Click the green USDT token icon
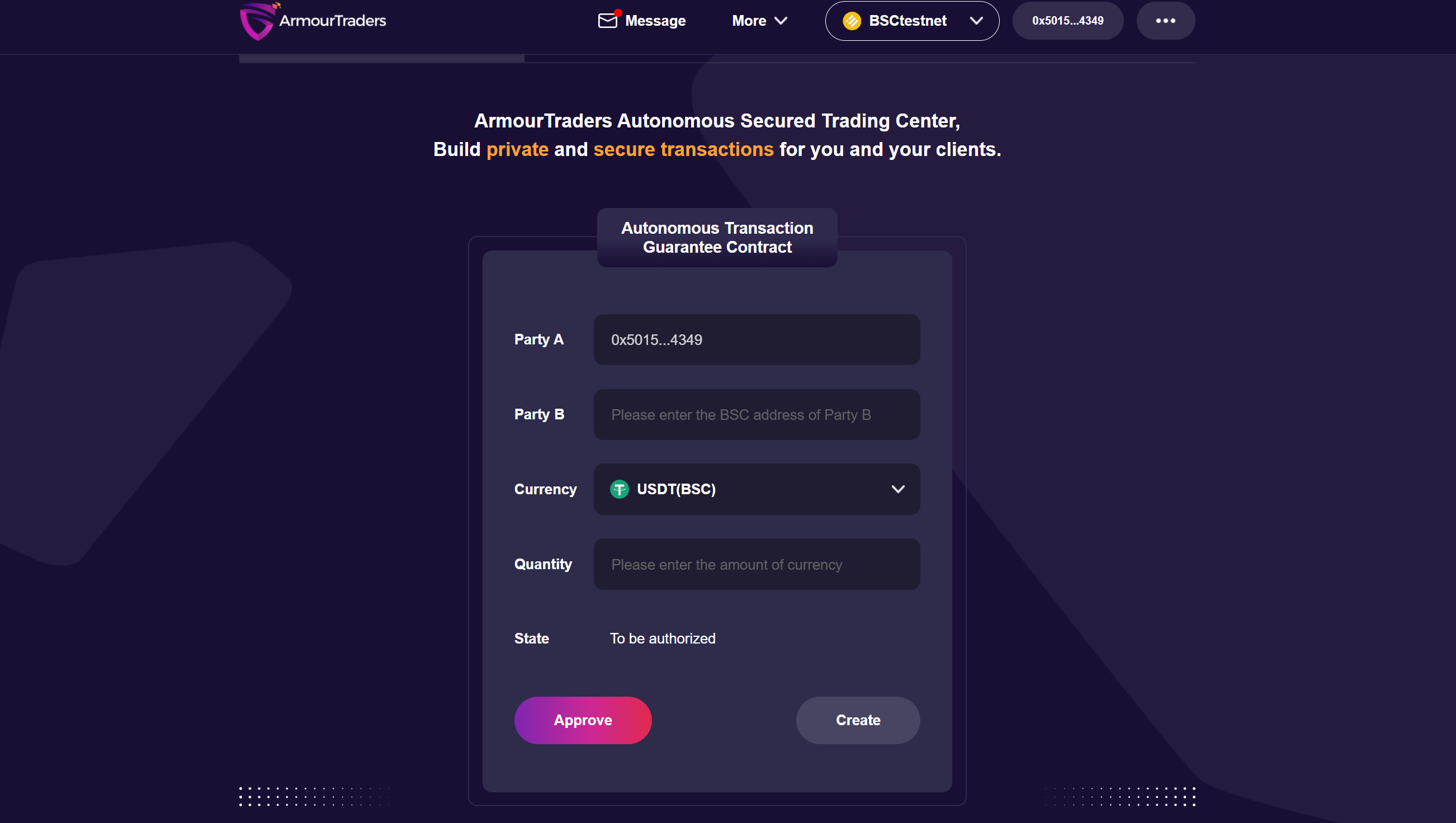Screen dimensions: 1456x823 click(x=619, y=489)
